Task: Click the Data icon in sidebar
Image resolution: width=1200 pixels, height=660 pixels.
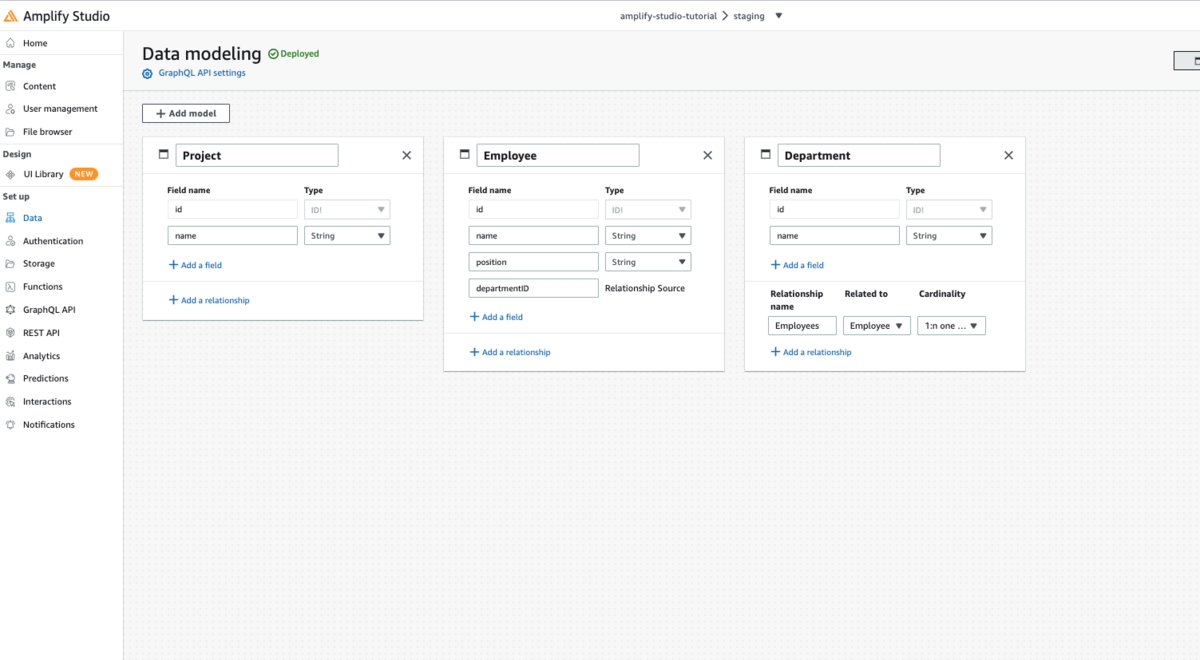Action: coord(10,218)
